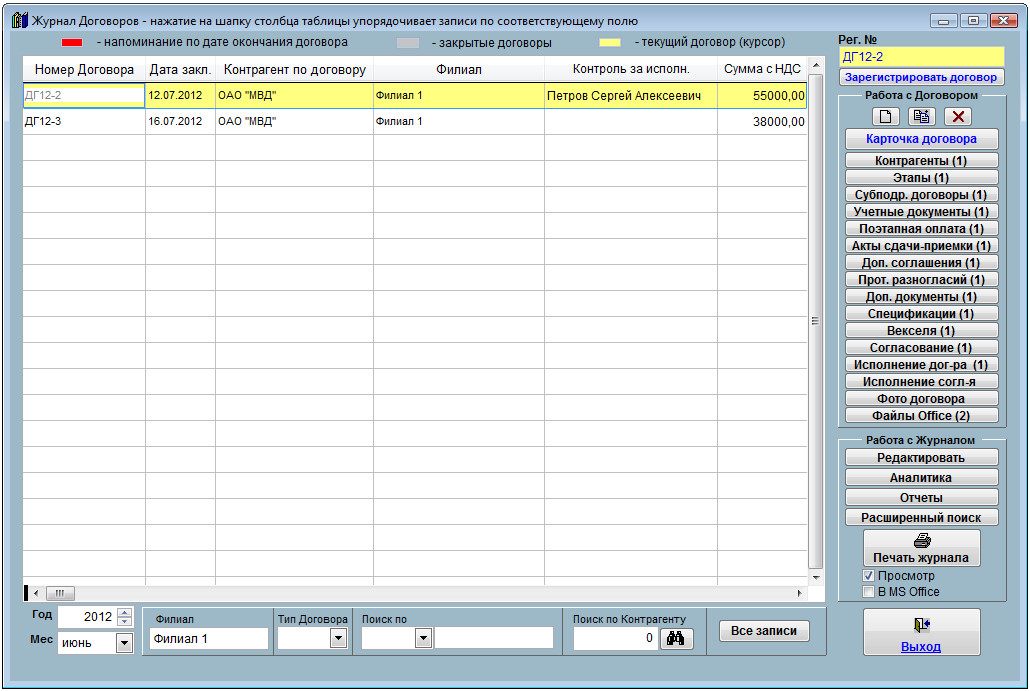Sort by the Номер Договора column header
Viewport: 1030px width, 691px height.
pos(84,69)
